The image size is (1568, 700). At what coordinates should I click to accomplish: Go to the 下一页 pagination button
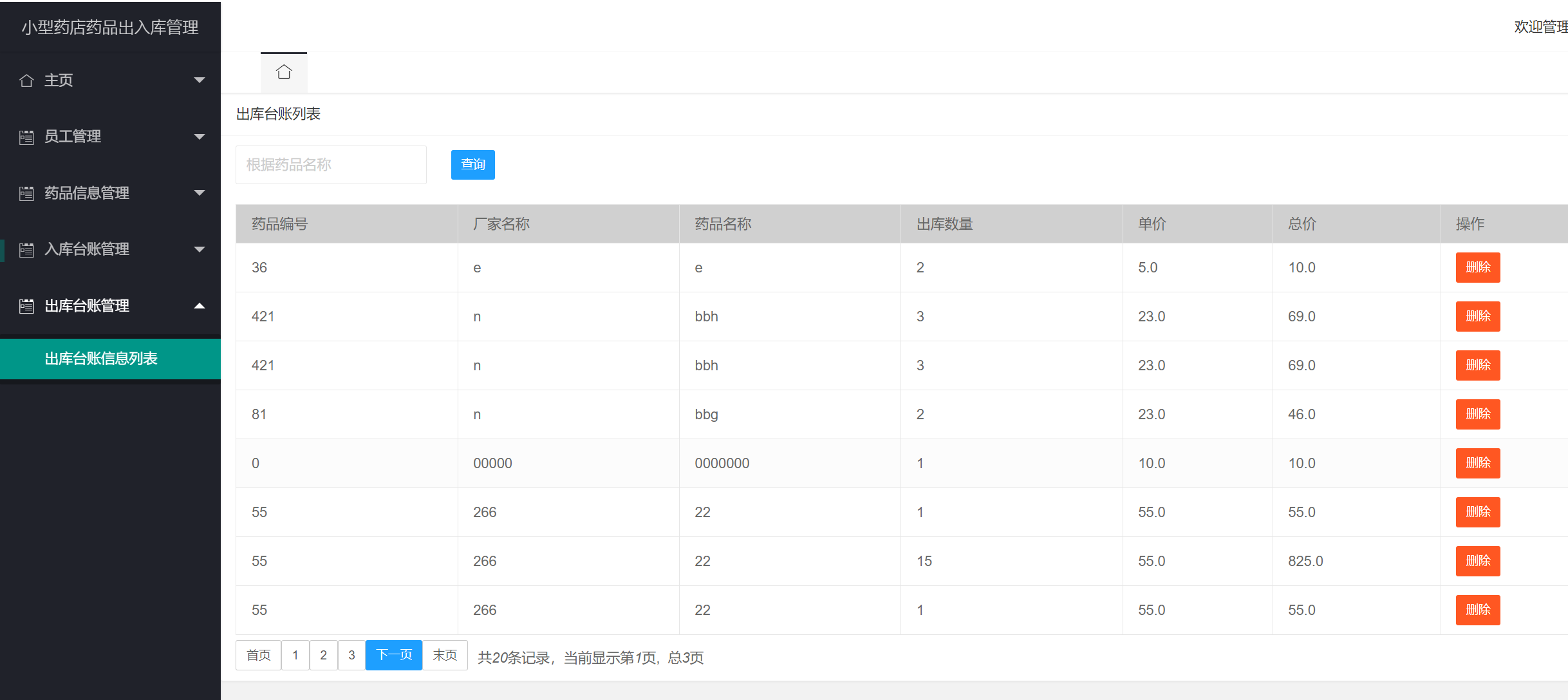[x=393, y=655]
